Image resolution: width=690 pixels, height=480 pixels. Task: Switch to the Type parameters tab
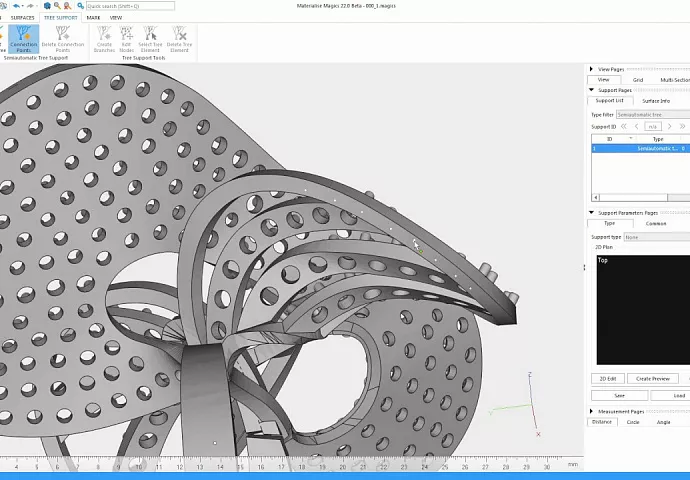point(609,223)
